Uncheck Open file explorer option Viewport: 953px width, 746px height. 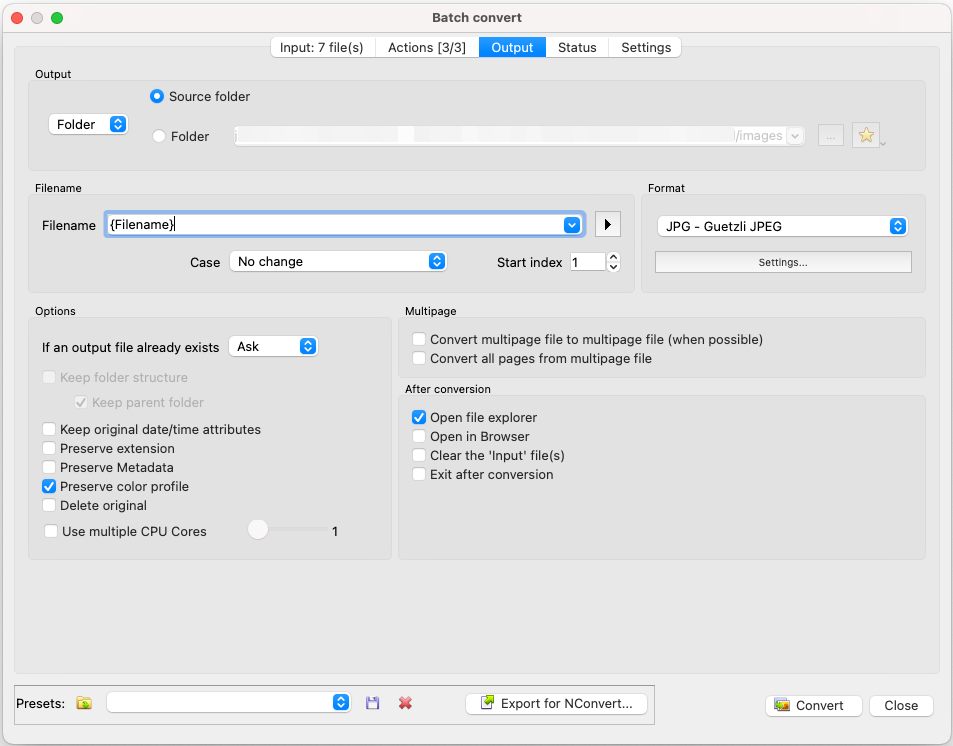[420, 417]
